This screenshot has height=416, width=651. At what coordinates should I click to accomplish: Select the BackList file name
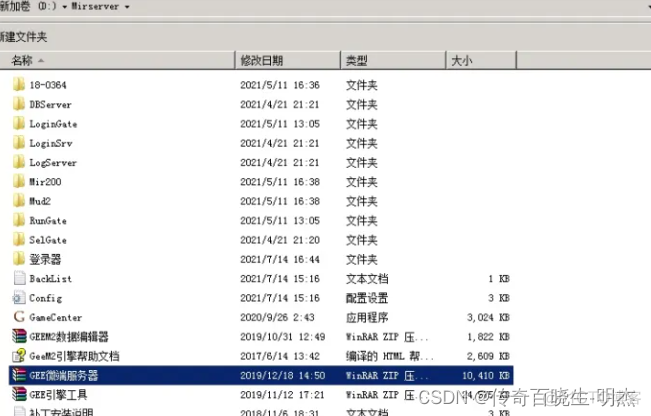(x=50, y=279)
